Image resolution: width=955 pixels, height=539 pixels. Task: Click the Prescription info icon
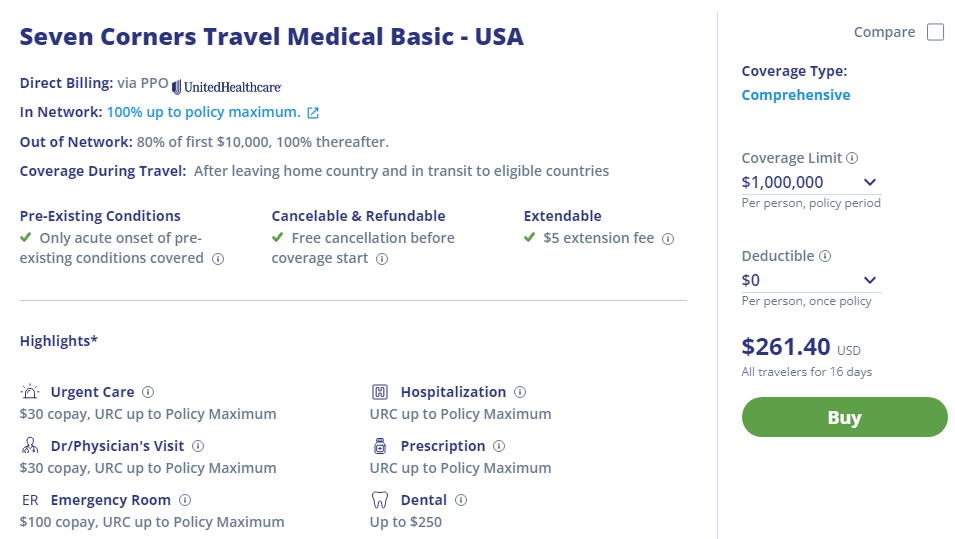(499, 446)
